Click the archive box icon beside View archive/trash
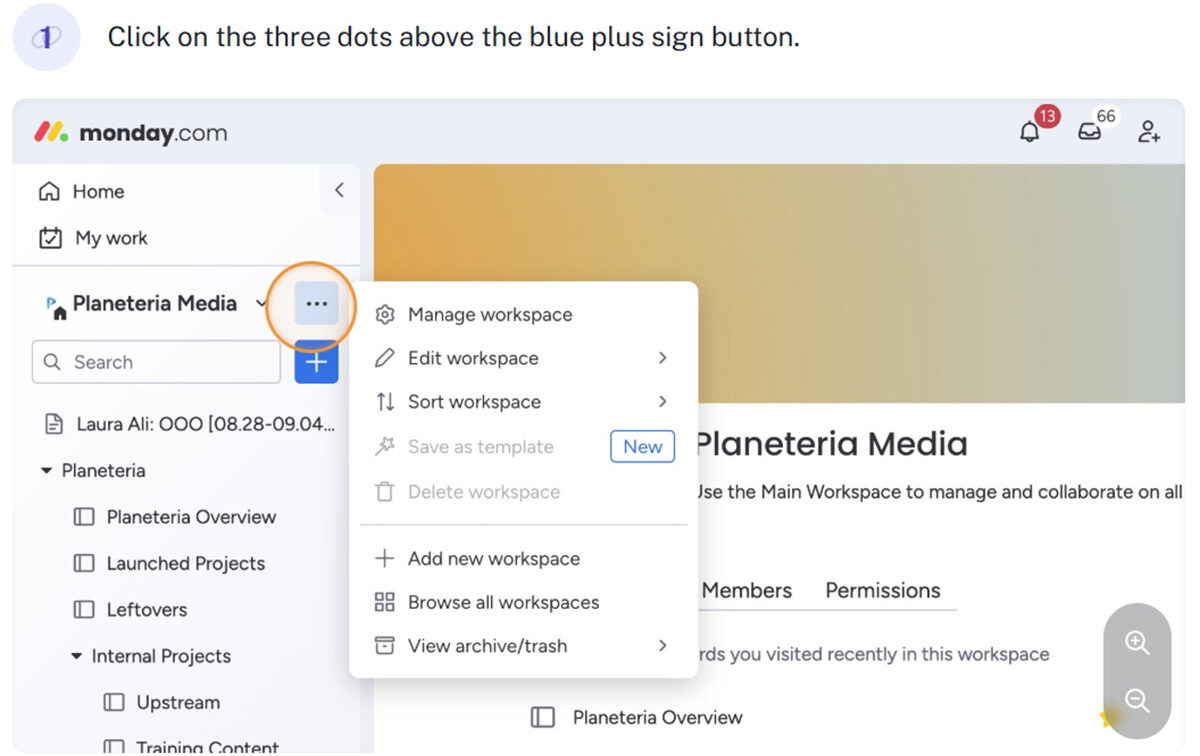This screenshot has width=1200, height=756. tap(384, 646)
